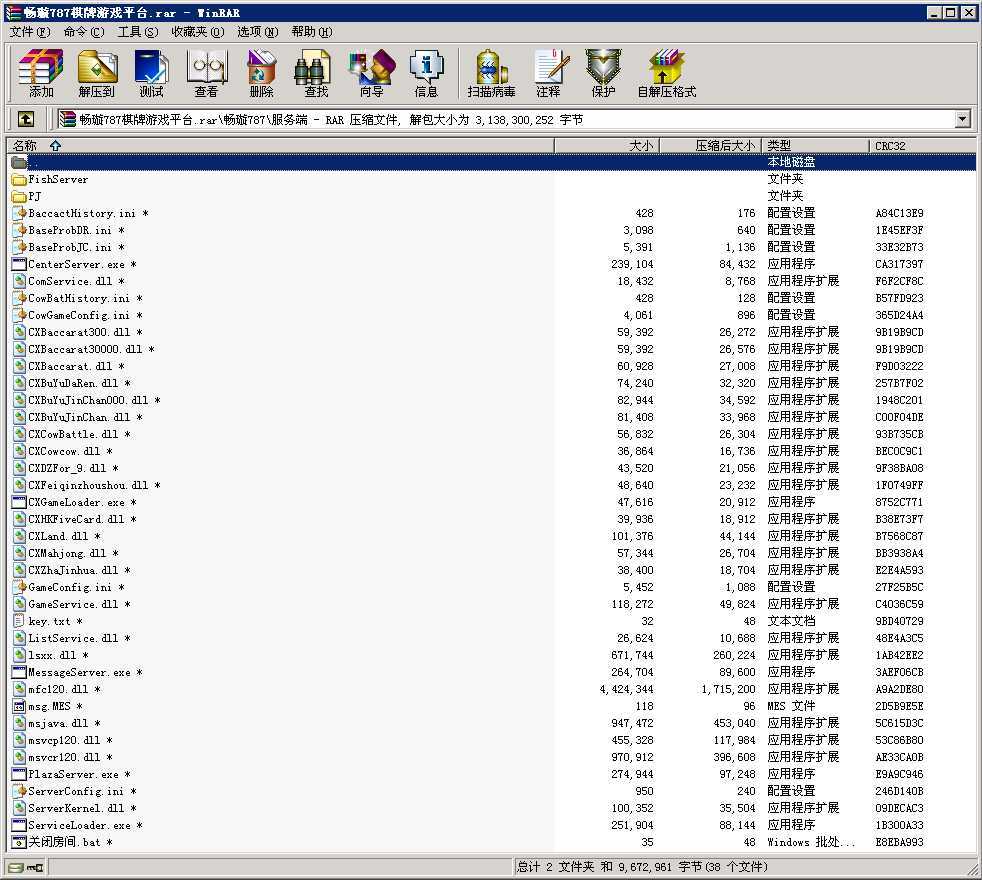Click the up-one-level folder button
This screenshot has width=982, height=880.
[x=26, y=119]
